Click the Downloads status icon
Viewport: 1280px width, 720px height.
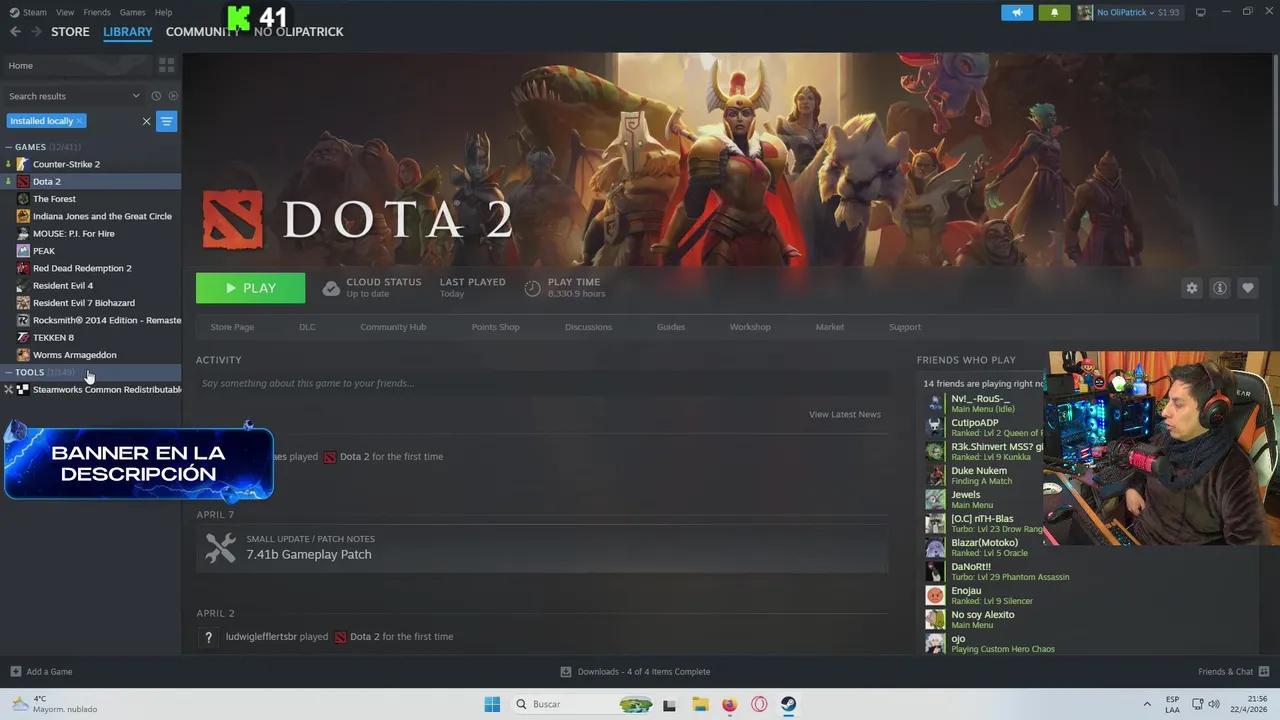pyautogui.click(x=566, y=672)
